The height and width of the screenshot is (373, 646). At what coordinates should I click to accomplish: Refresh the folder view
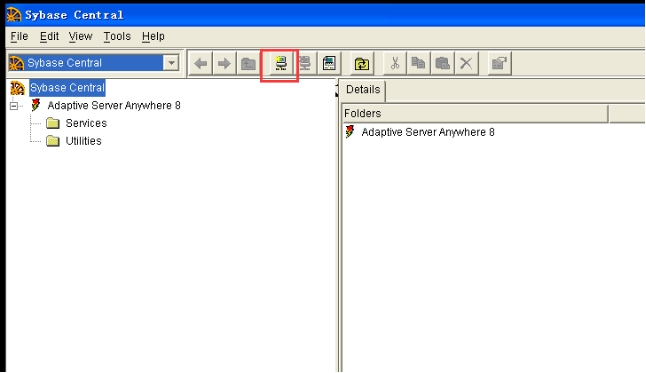pos(362,63)
